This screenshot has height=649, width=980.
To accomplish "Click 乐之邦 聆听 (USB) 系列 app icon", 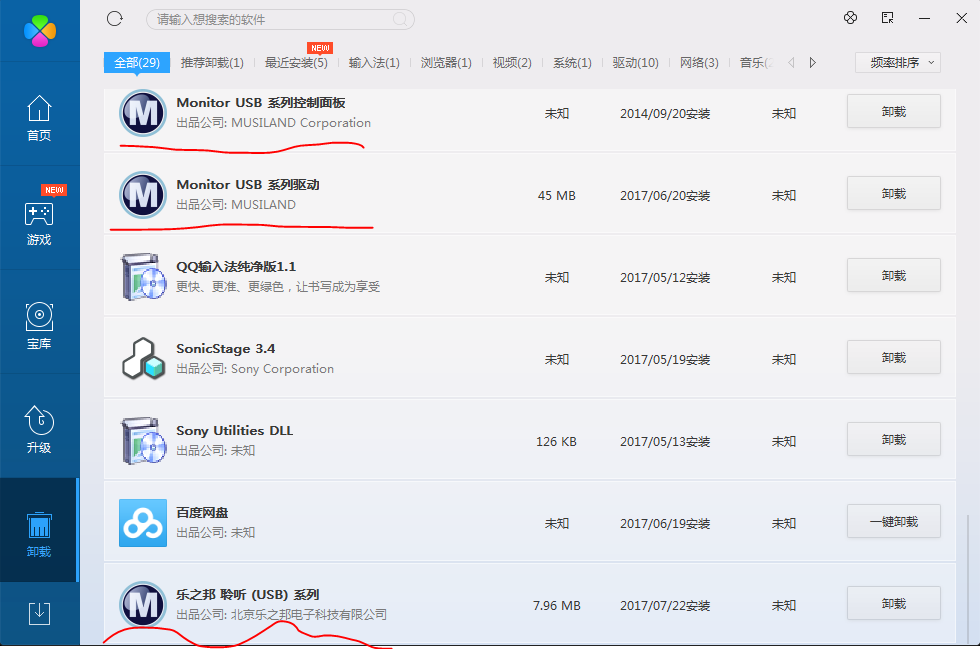I will (142, 605).
